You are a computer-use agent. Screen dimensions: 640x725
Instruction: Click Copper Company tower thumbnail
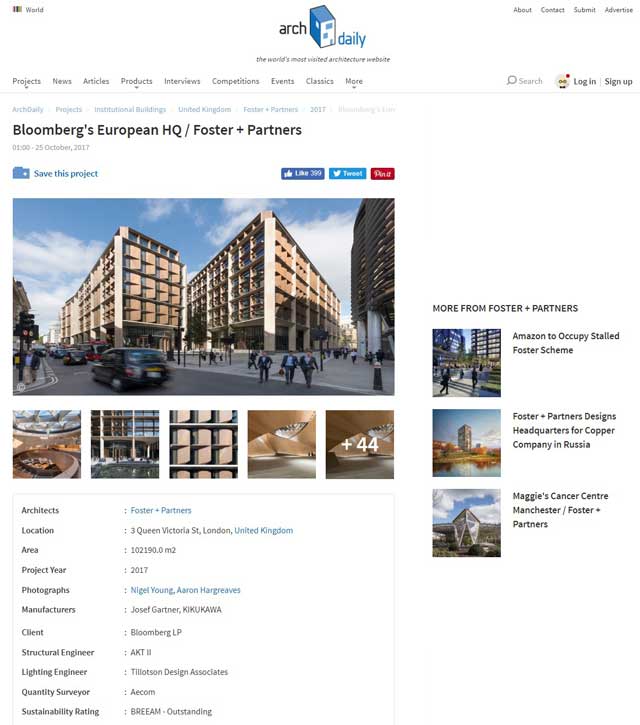[x=467, y=443]
